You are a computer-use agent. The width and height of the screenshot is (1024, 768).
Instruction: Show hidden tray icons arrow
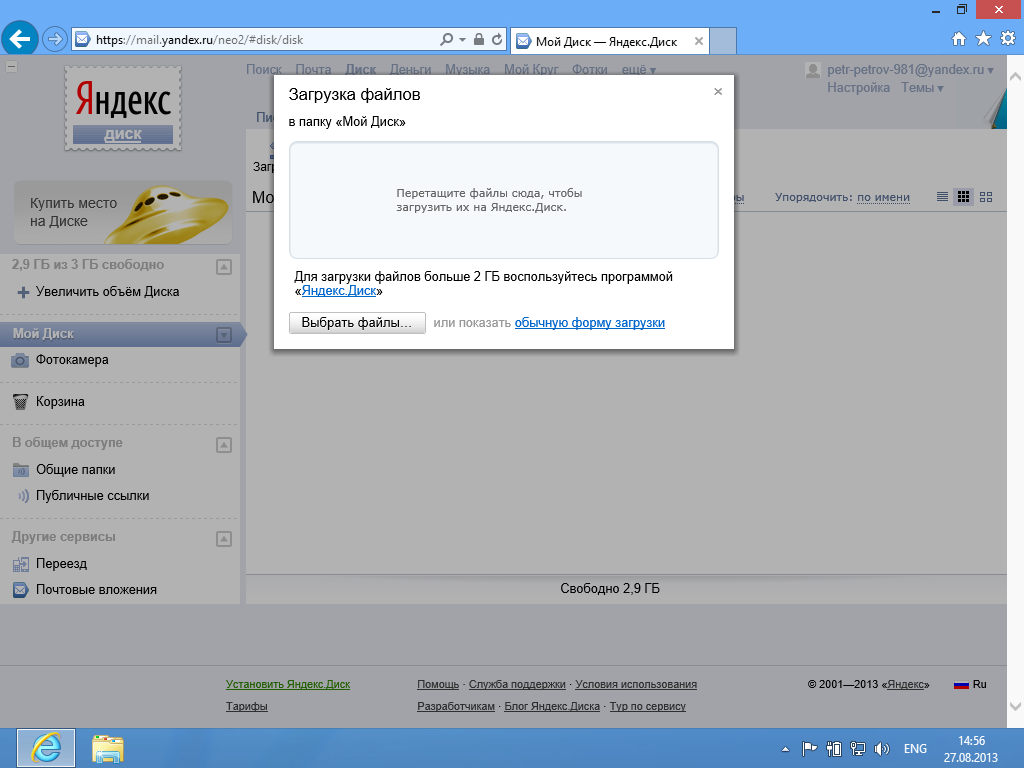pos(786,749)
